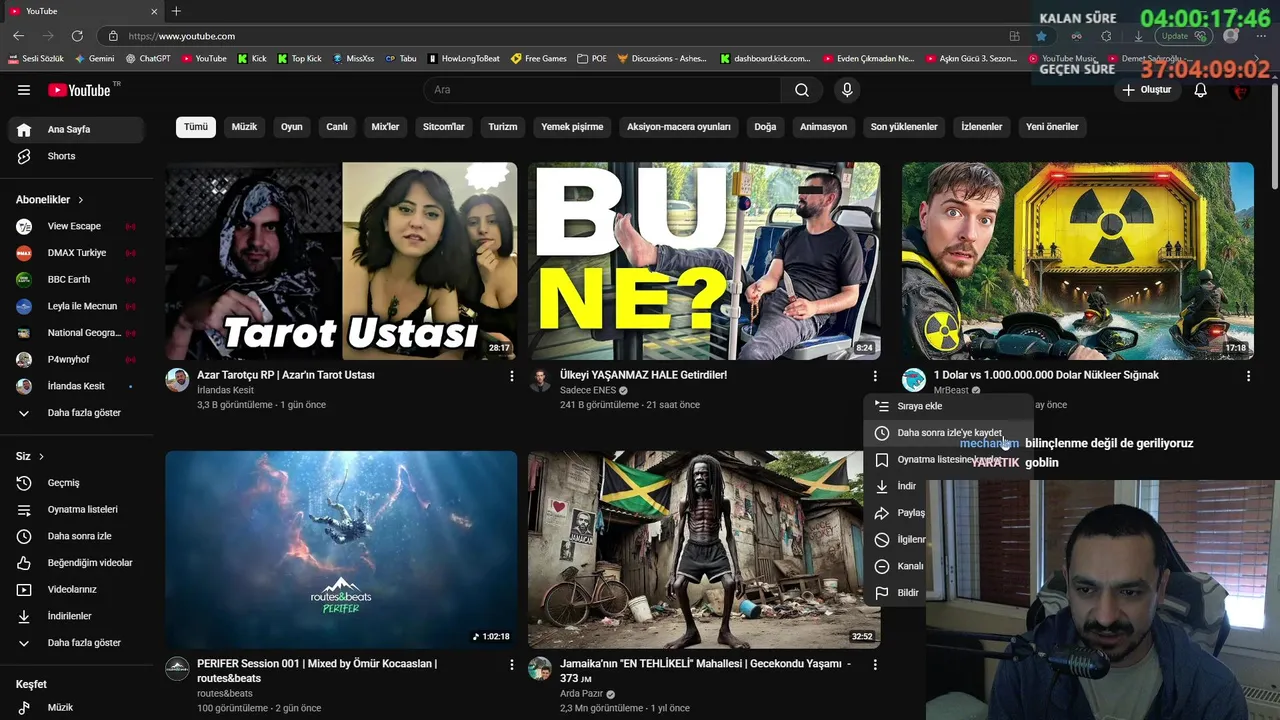Select the Canlı filter chip
The width and height of the screenshot is (1280, 720).
tap(337, 127)
